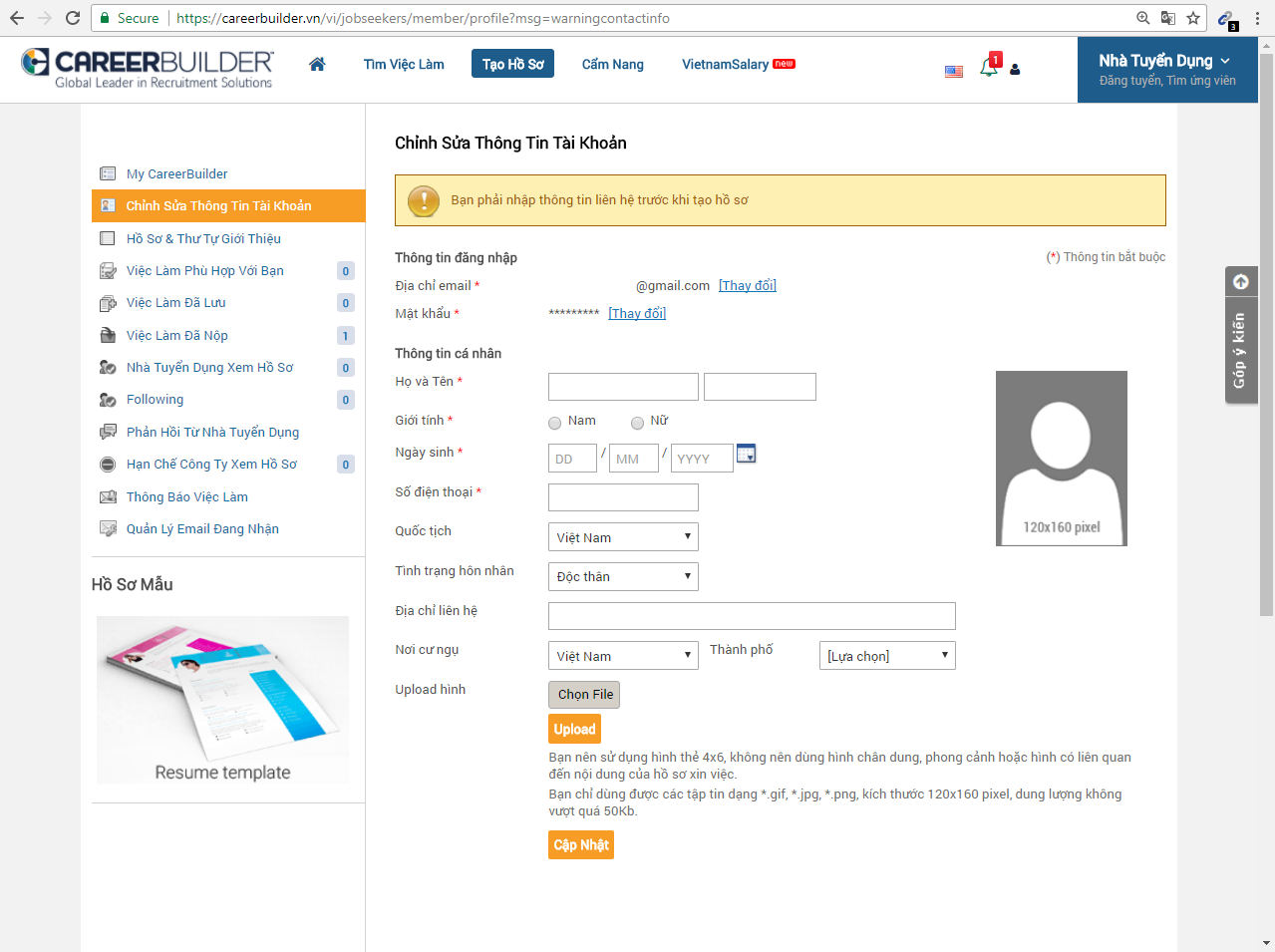Click the Số điện thoại input field
The height and width of the screenshot is (952, 1275).
click(x=623, y=497)
